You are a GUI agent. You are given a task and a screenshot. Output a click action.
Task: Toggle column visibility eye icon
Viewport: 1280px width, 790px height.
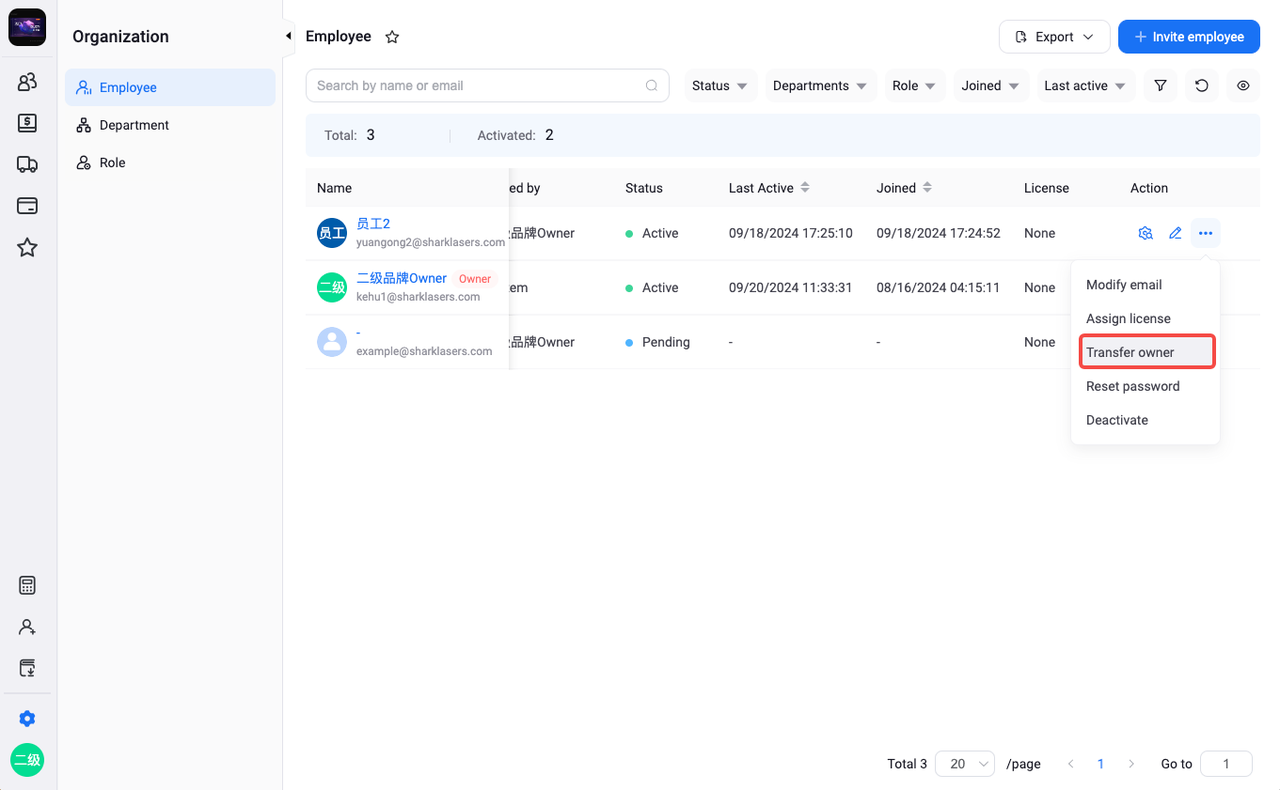pyautogui.click(x=1243, y=86)
